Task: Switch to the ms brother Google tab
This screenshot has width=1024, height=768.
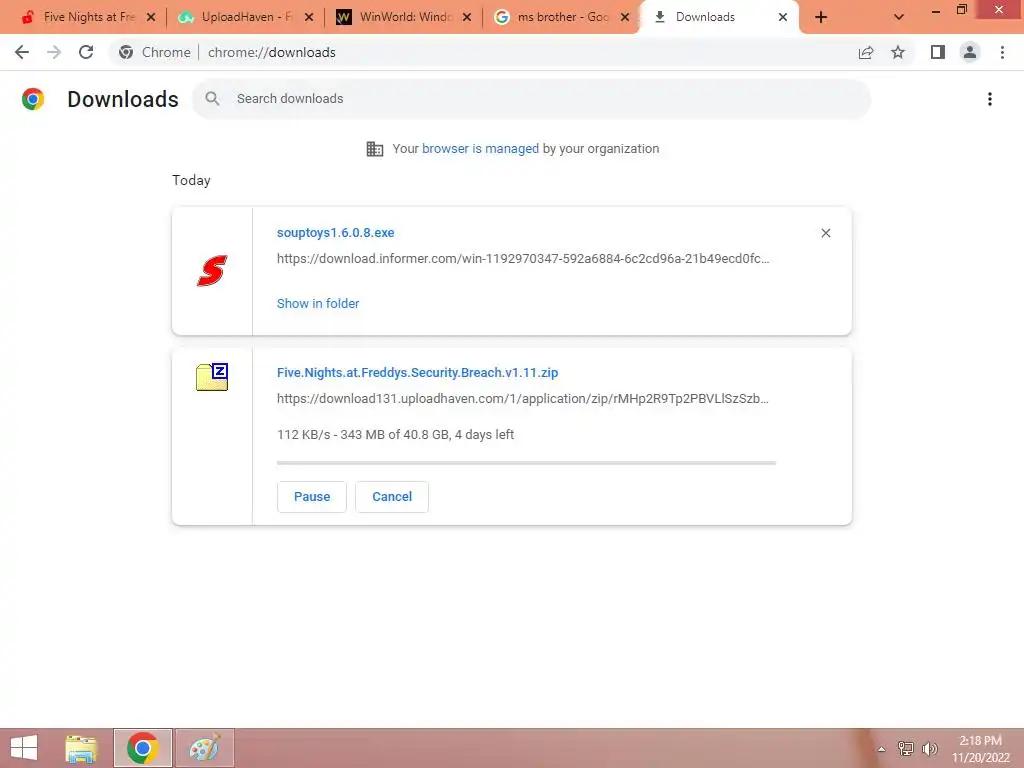Action: [x=560, y=17]
